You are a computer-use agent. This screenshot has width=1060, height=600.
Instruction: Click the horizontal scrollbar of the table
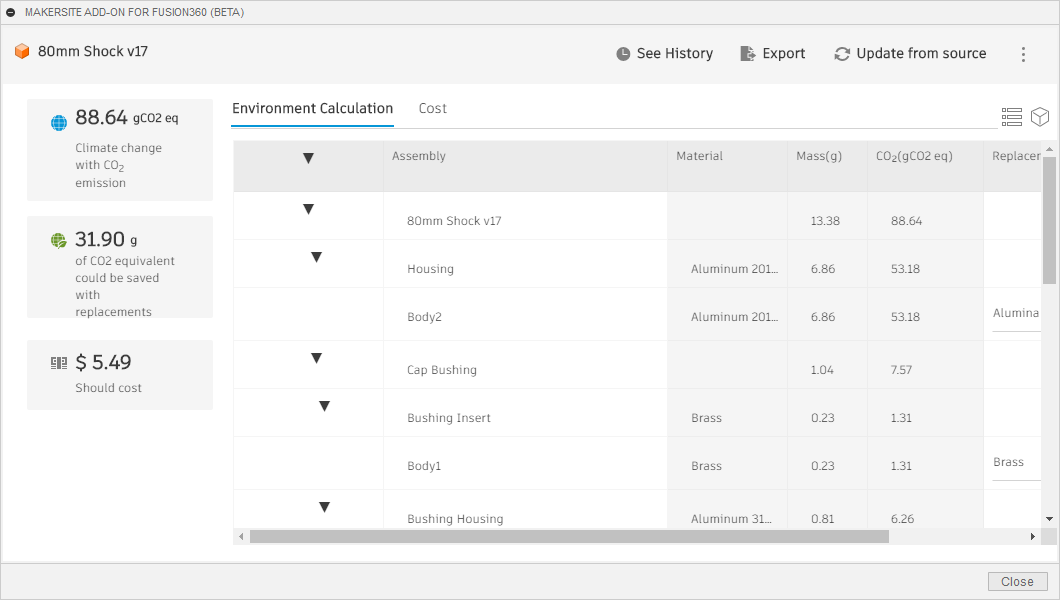click(568, 537)
